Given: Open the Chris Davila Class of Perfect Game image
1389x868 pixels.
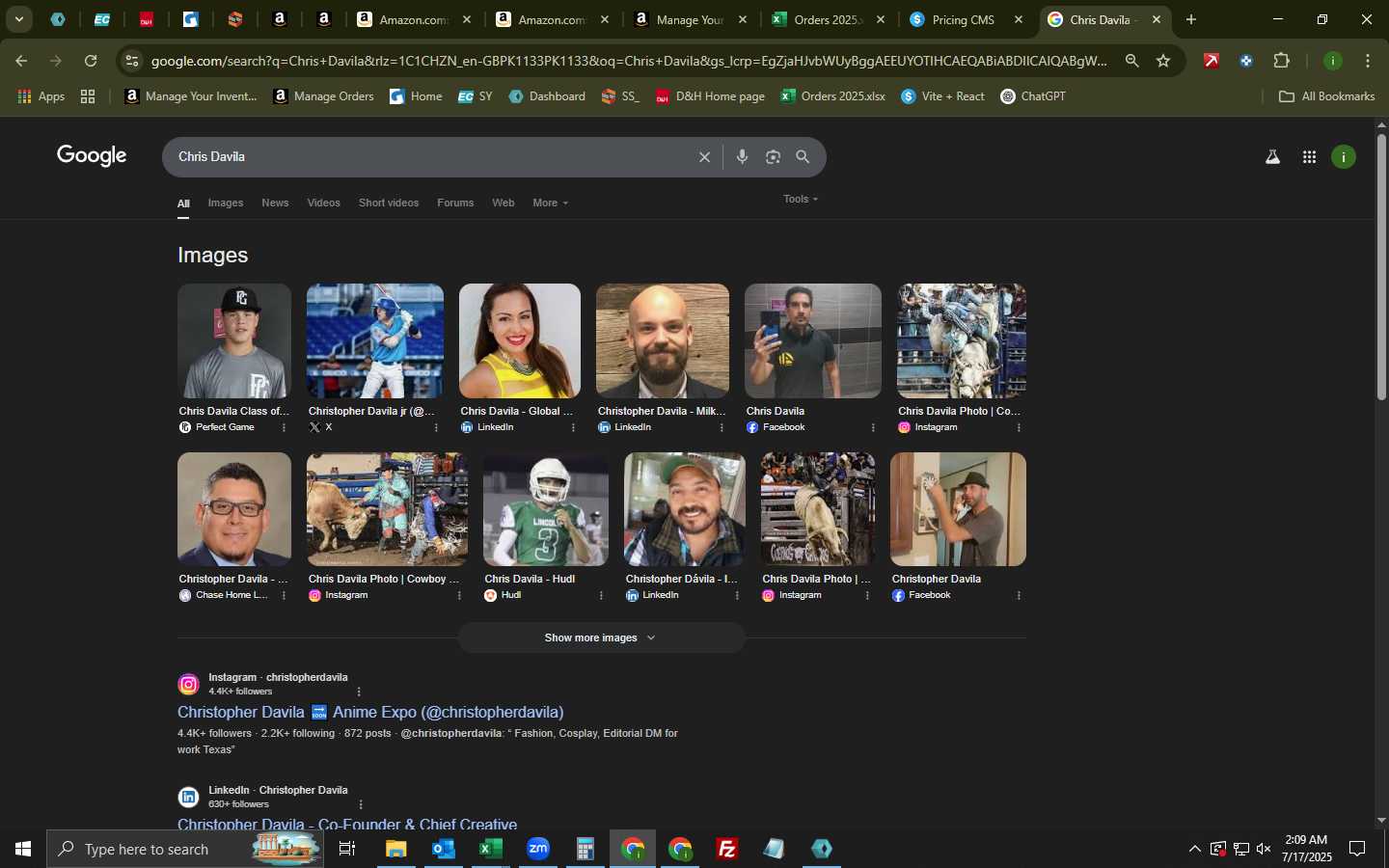Looking at the screenshot, I should coord(234,340).
